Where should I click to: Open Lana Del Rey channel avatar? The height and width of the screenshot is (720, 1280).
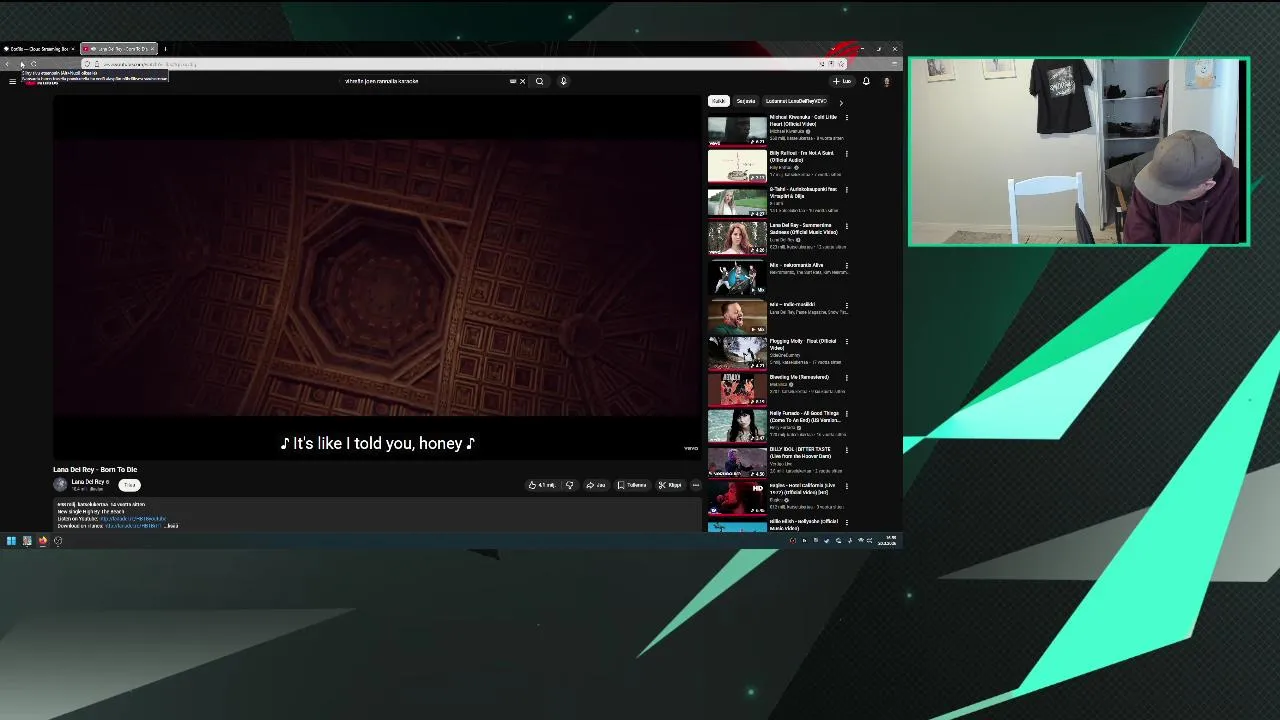click(x=60, y=484)
